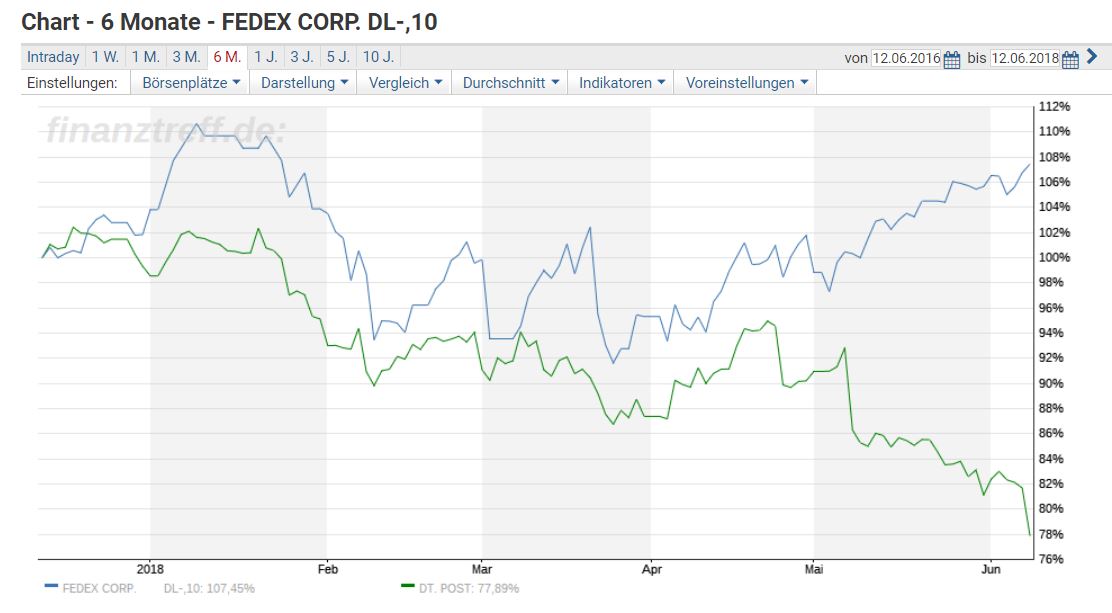Click the 2018 x-axis label
This screenshot has width=1112, height=613.
(150, 569)
